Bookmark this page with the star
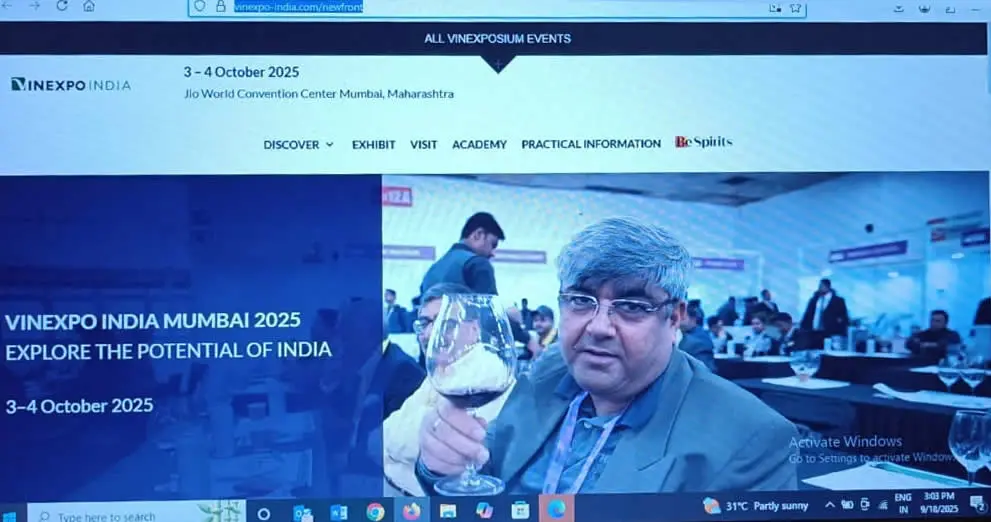 pos(795,8)
